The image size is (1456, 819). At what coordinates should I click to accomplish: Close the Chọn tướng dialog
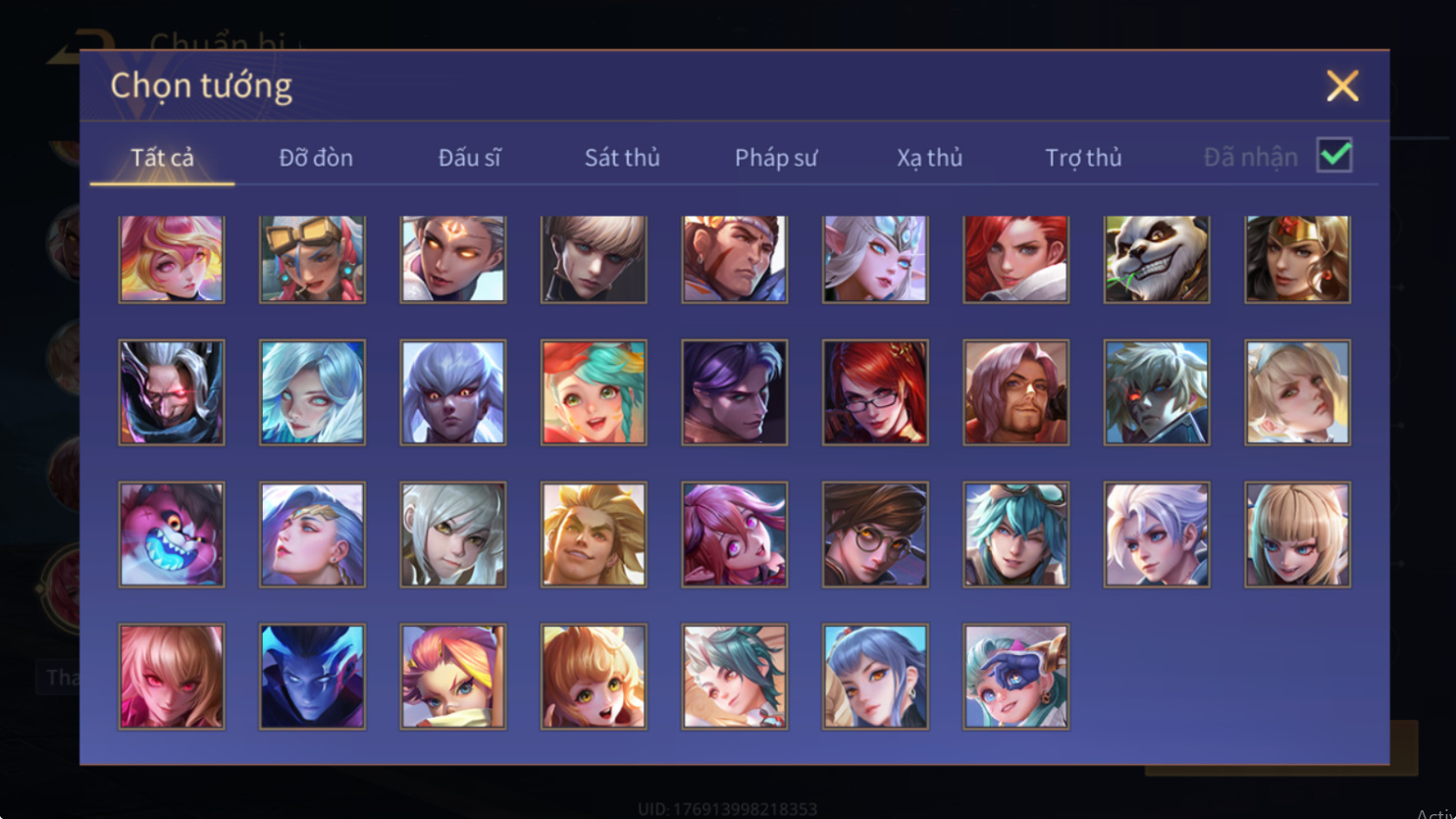pyautogui.click(x=1342, y=86)
